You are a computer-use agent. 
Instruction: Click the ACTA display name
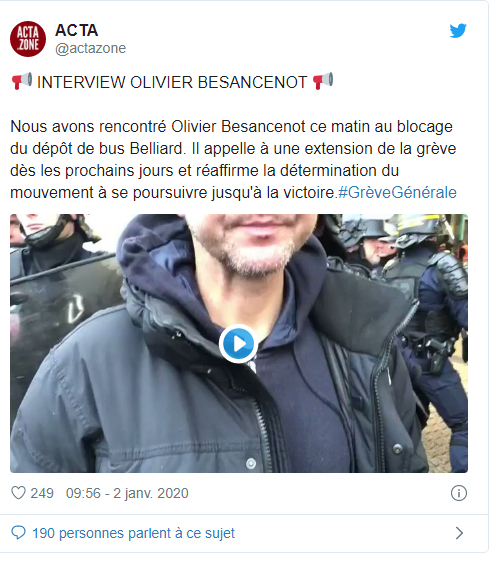point(76,30)
